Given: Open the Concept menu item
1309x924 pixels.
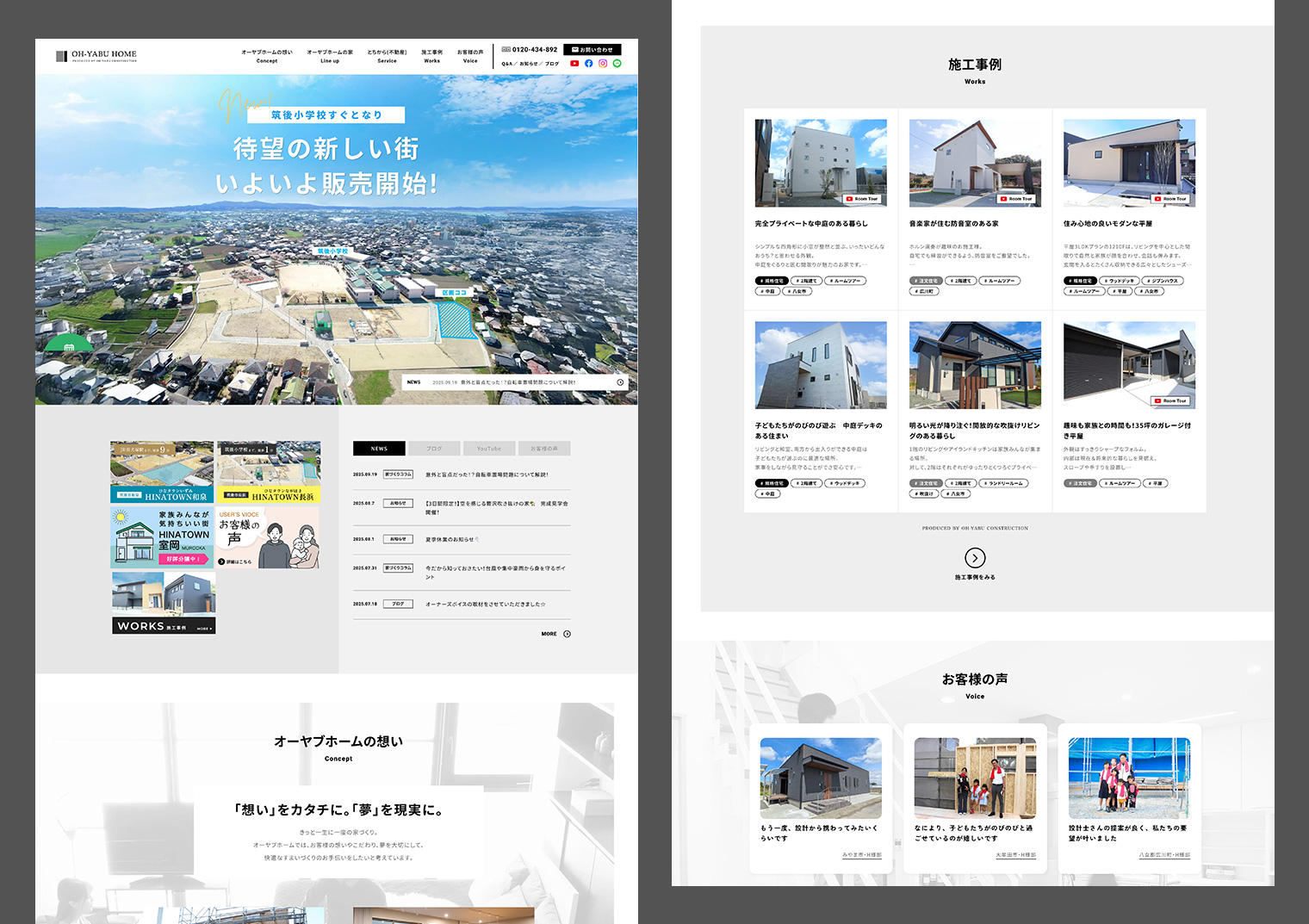Looking at the screenshot, I should click(x=266, y=56).
